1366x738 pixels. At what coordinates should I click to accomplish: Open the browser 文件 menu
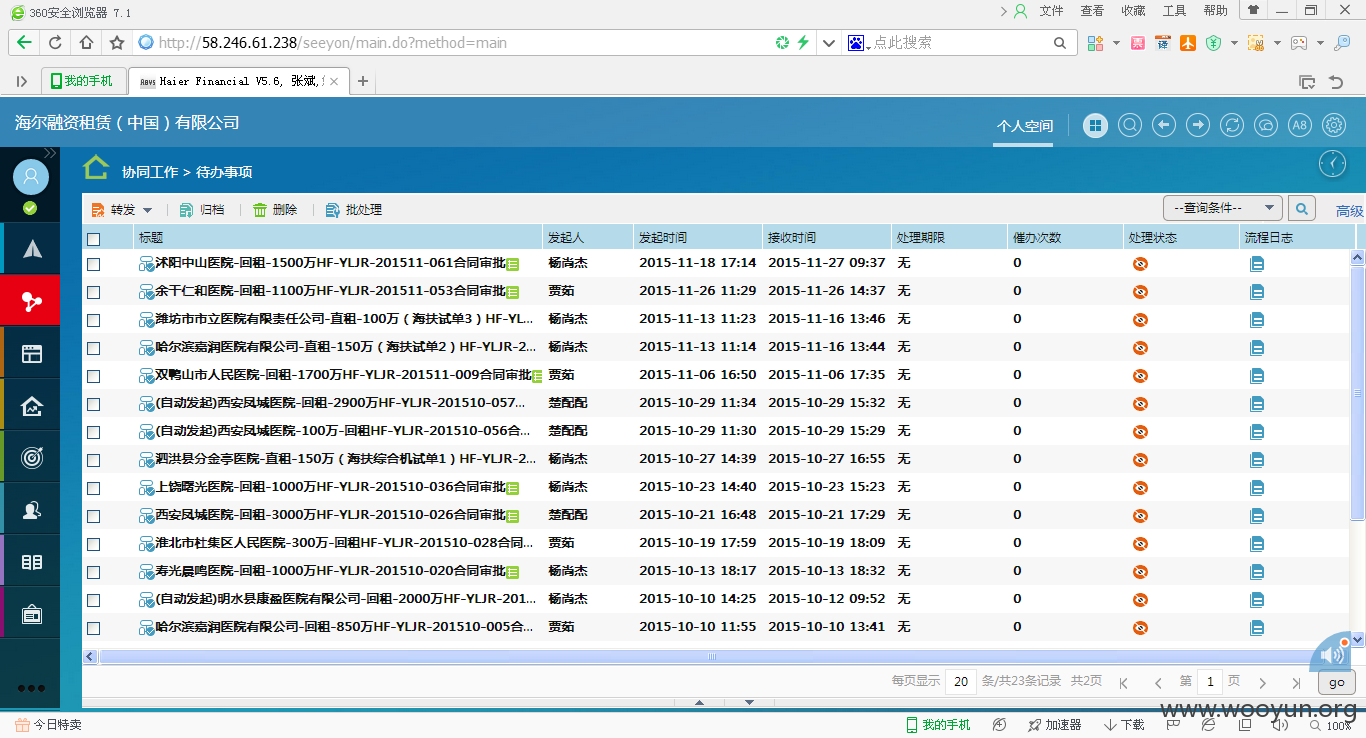click(x=1051, y=11)
